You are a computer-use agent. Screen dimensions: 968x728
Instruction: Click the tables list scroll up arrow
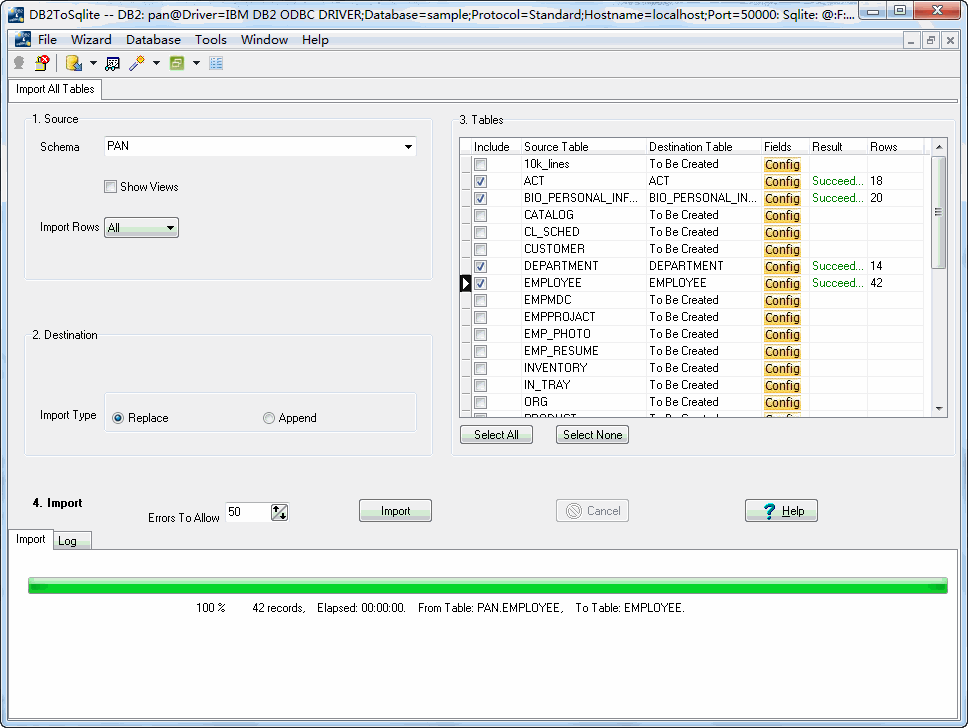click(938, 147)
